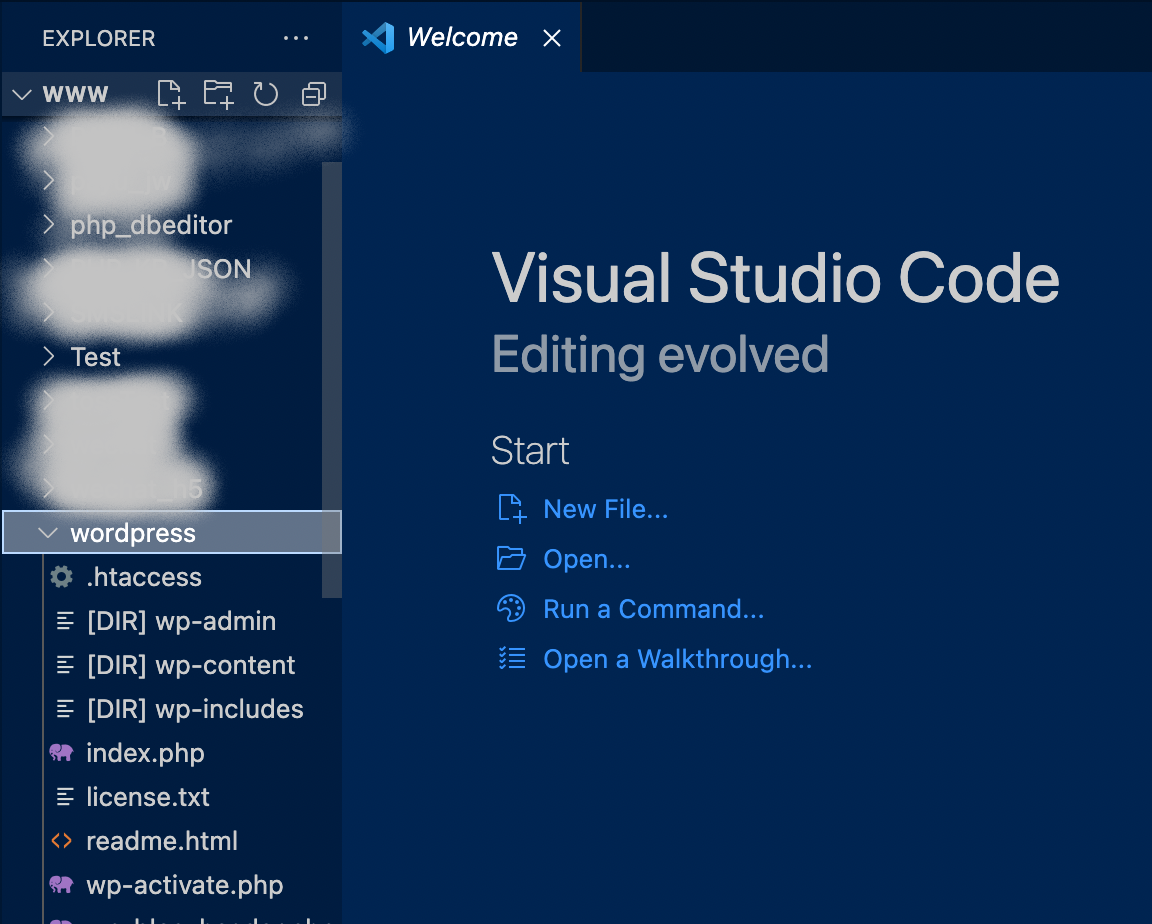The height and width of the screenshot is (924, 1152).
Task: Select the Test folder name
Action: point(96,357)
